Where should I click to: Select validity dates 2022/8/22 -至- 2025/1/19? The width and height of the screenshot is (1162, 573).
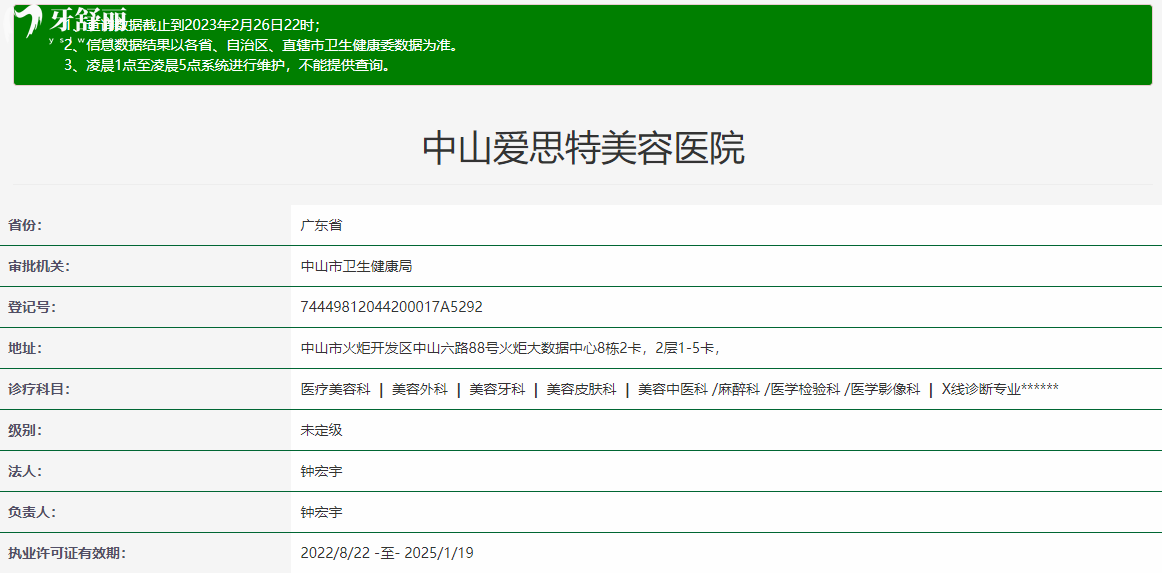tap(387, 553)
